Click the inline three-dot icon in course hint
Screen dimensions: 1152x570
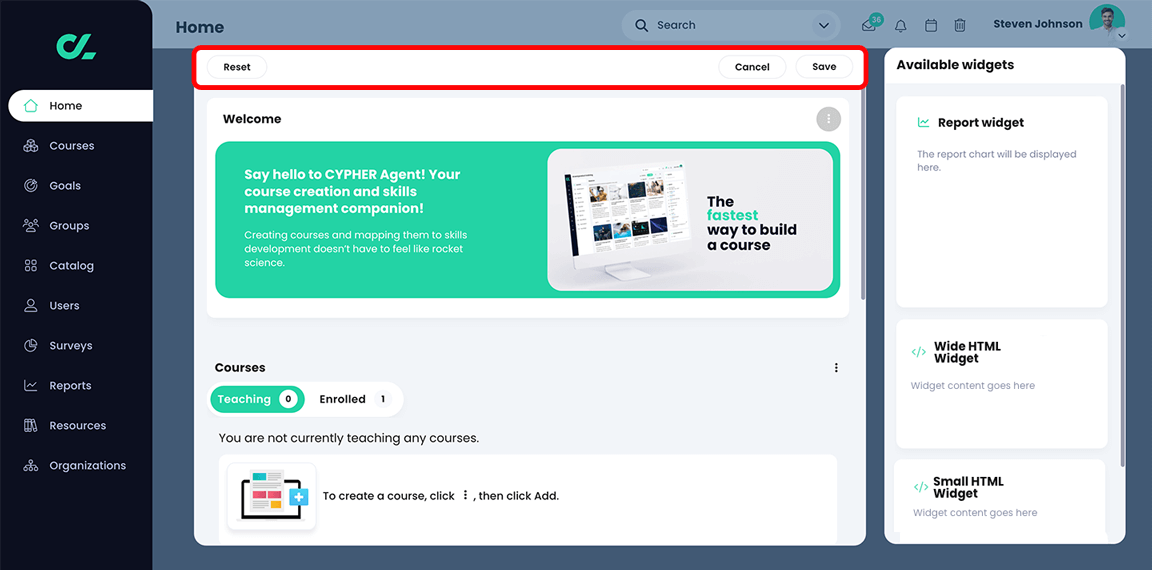(465, 496)
